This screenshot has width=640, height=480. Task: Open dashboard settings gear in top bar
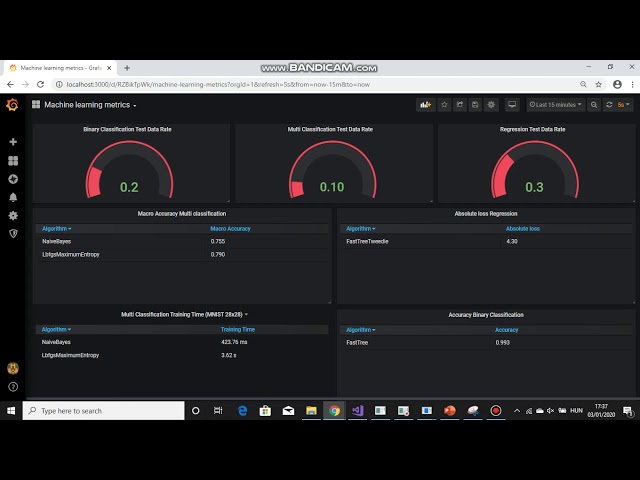[x=491, y=105]
